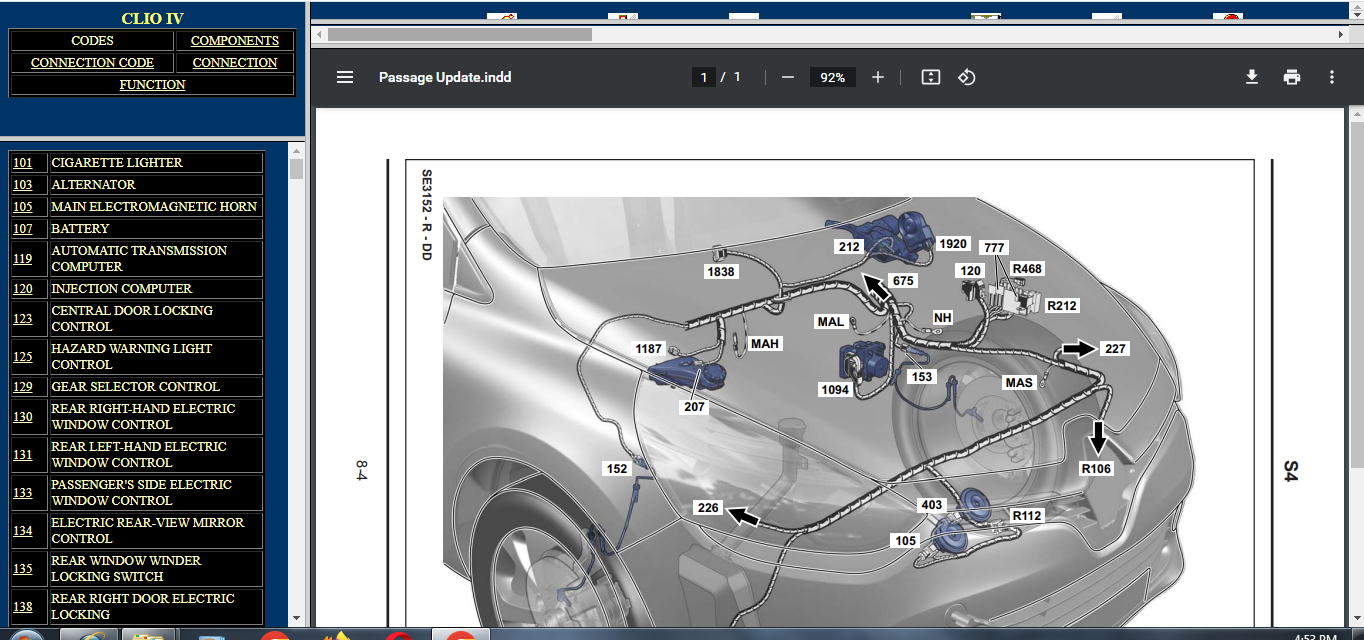Click the component list scrollbar thumb

(x=296, y=168)
